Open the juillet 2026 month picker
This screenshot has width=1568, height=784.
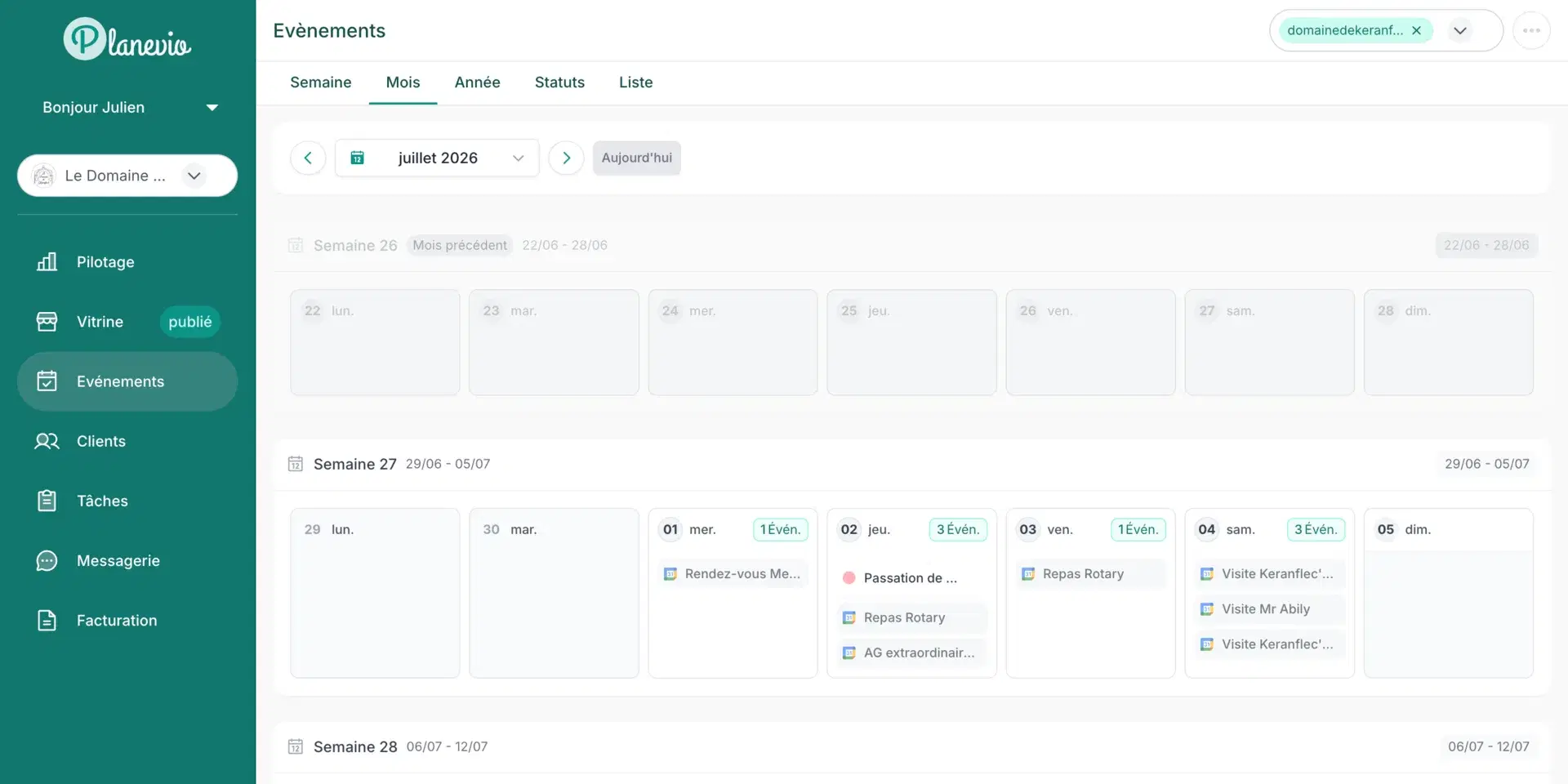pos(437,158)
